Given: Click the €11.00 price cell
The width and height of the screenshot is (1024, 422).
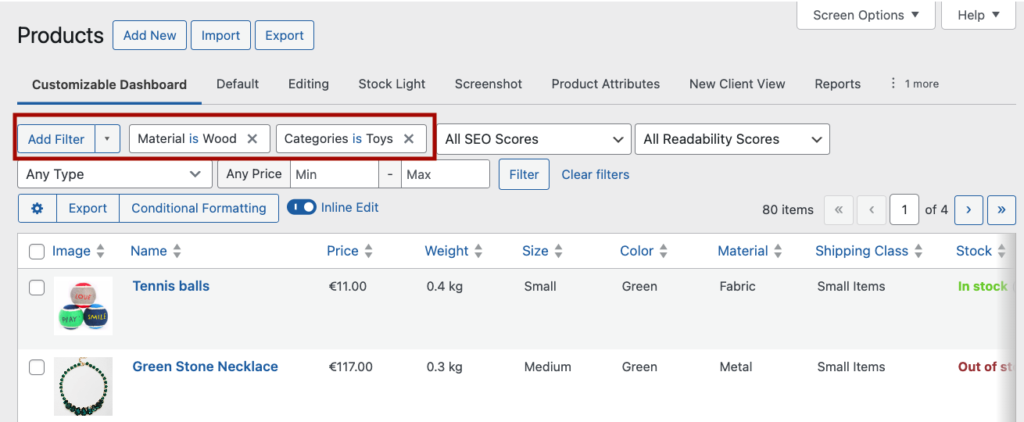Looking at the screenshot, I should (x=347, y=286).
